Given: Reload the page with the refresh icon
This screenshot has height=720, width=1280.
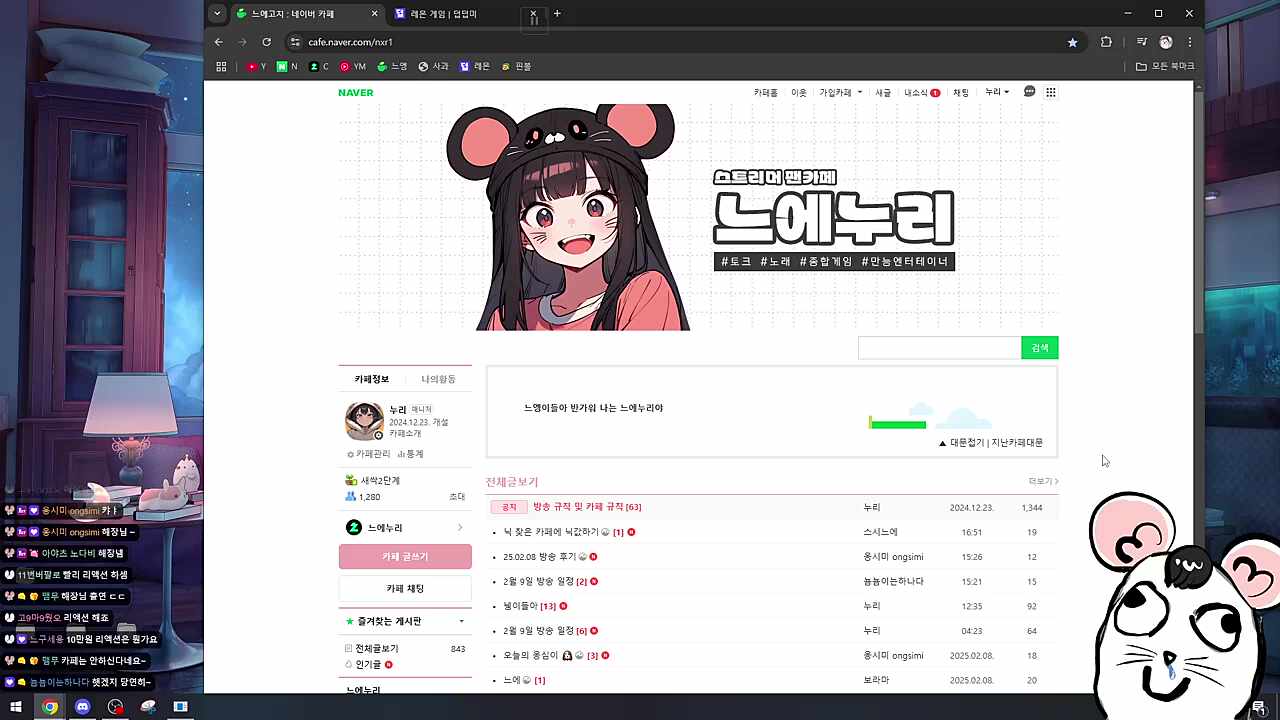Looking at the screenshot, I should [267, 42].
